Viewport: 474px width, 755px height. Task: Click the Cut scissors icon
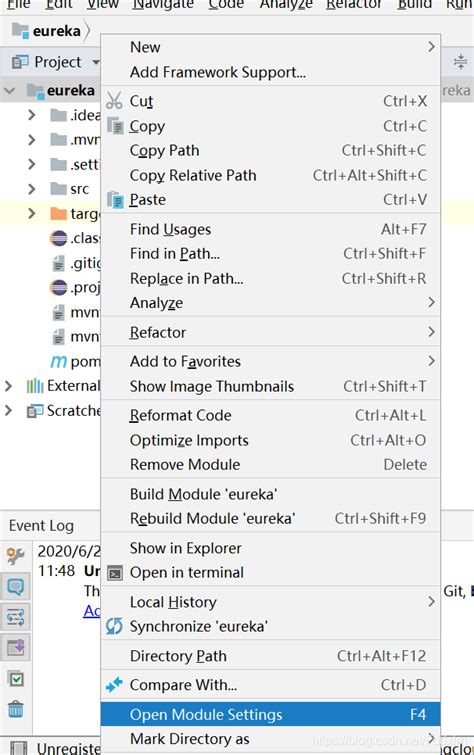[x=114, y=101]
